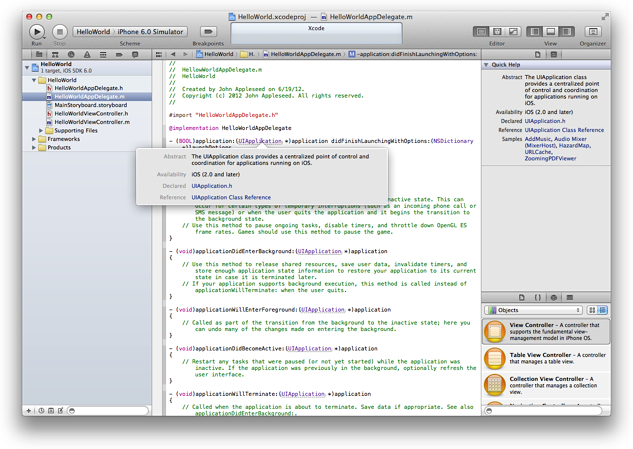Open MainStoryboard.storyboard file
633x449 pixels.
(90, 105)
